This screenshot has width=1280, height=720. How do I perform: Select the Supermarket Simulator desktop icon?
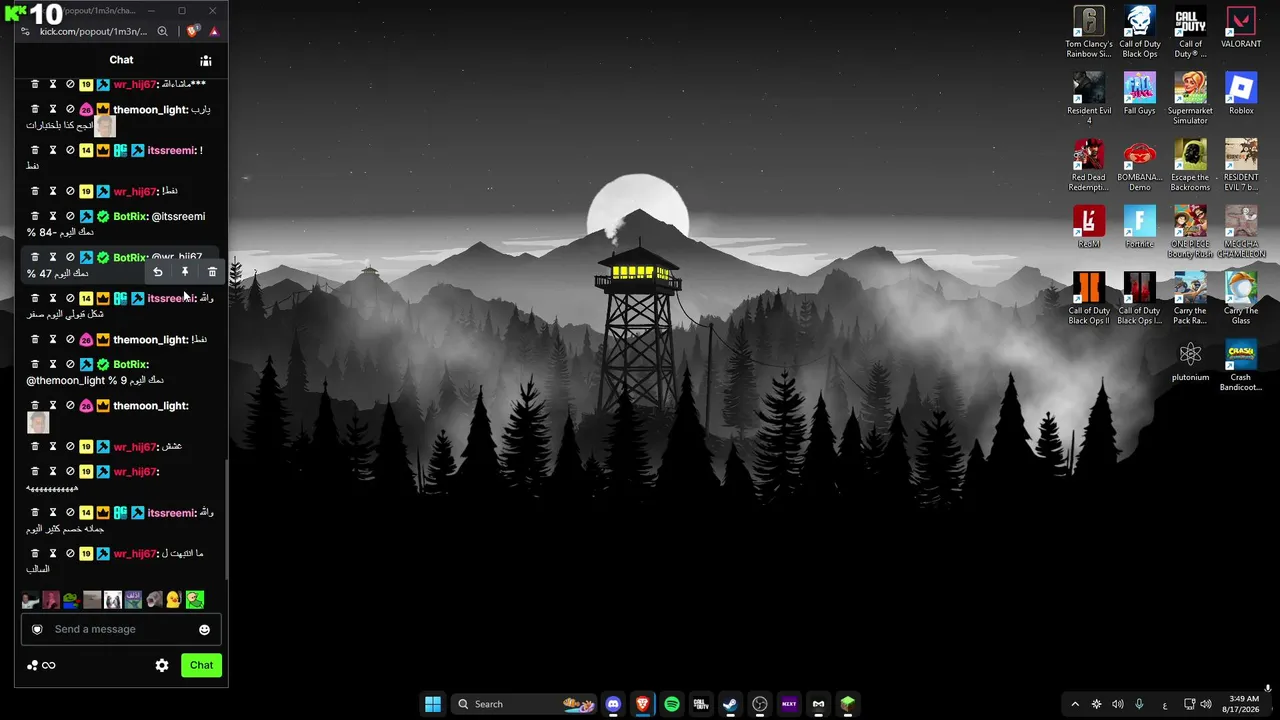coord(1190,99)
